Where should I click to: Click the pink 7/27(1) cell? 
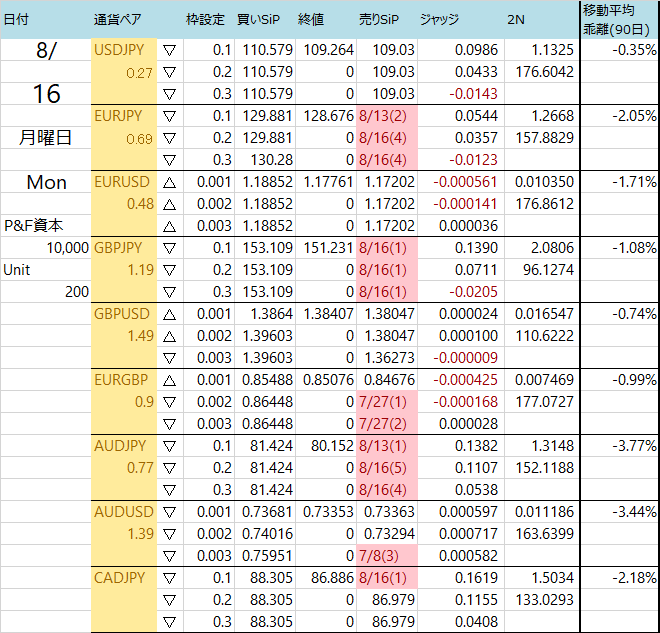pos(387,402)
